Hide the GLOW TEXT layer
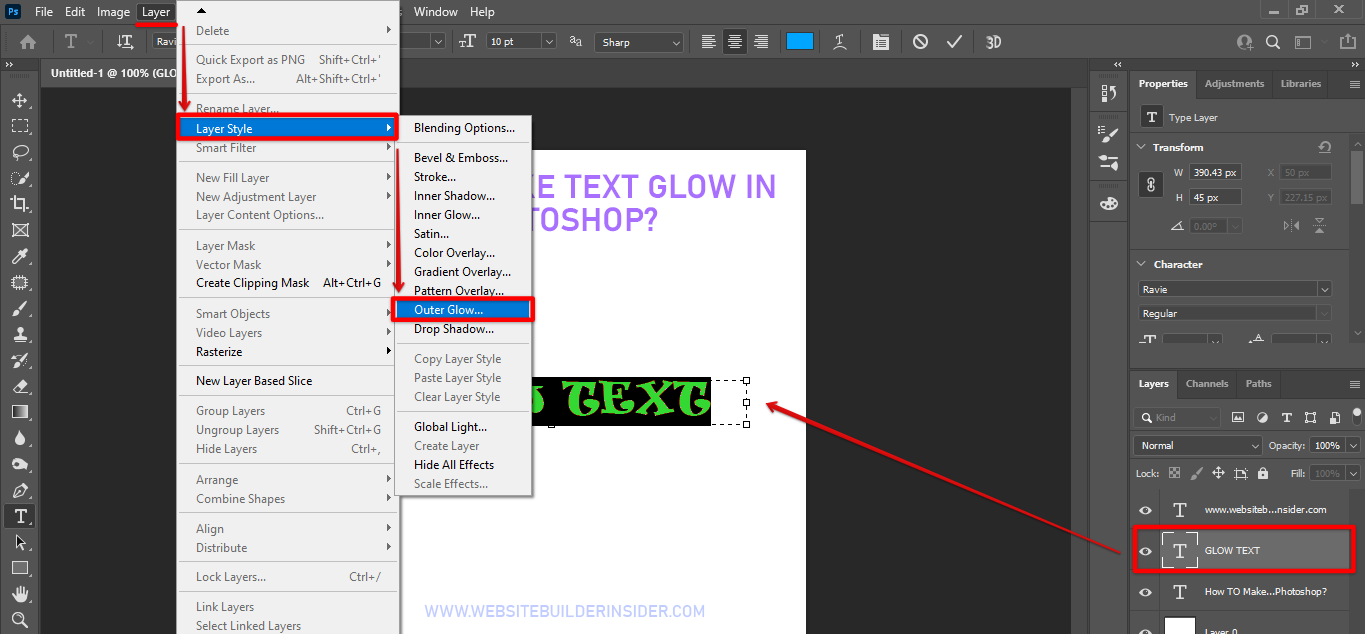Image resolution: width=1365 pixels, height=634 pixels. pos(1146,551)
